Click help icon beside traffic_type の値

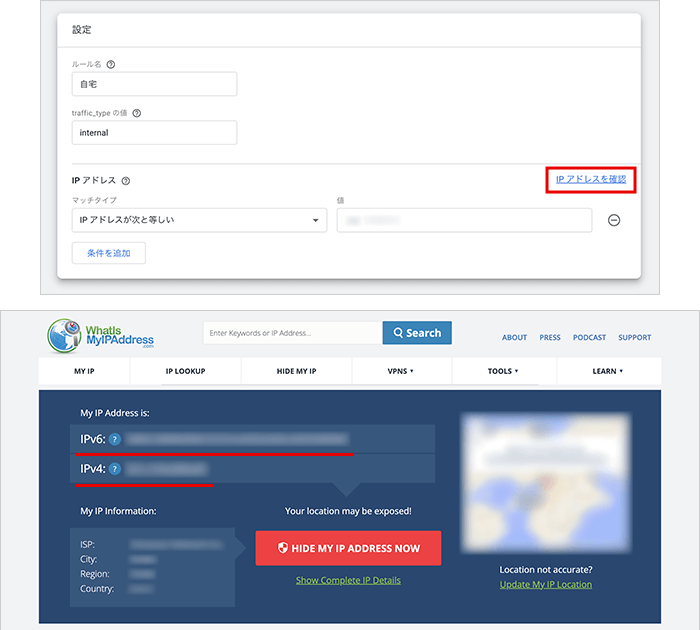pyautogui.click(x=137, y=113)
